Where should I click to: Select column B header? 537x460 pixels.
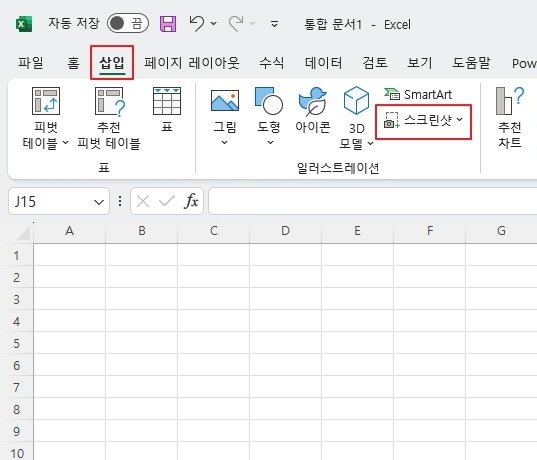pos(142,231)
